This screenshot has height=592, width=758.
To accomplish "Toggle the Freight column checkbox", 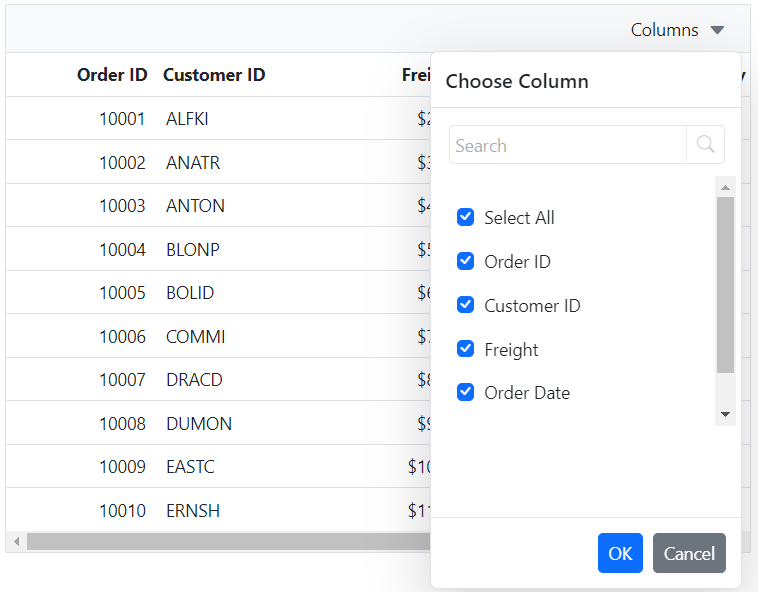I will (x=466, y=349).
